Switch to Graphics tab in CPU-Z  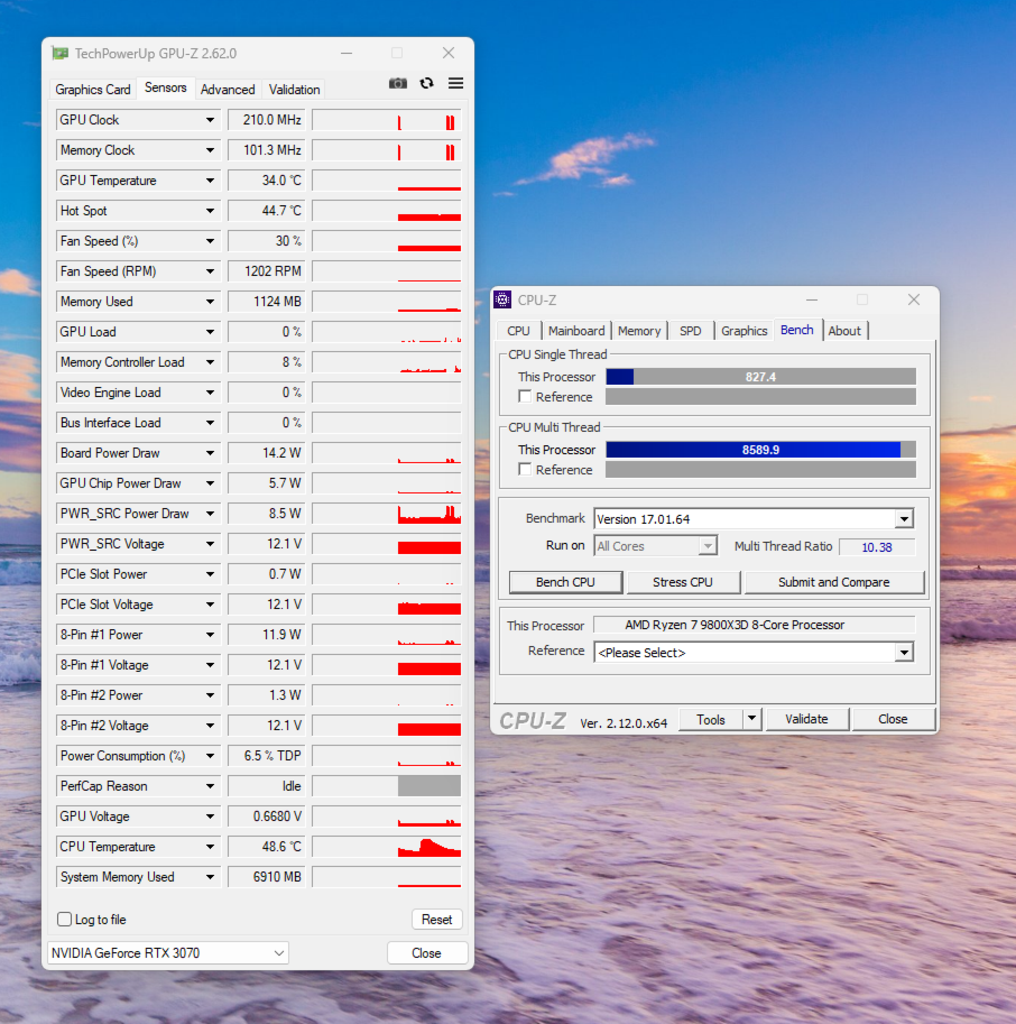[744, 331]
